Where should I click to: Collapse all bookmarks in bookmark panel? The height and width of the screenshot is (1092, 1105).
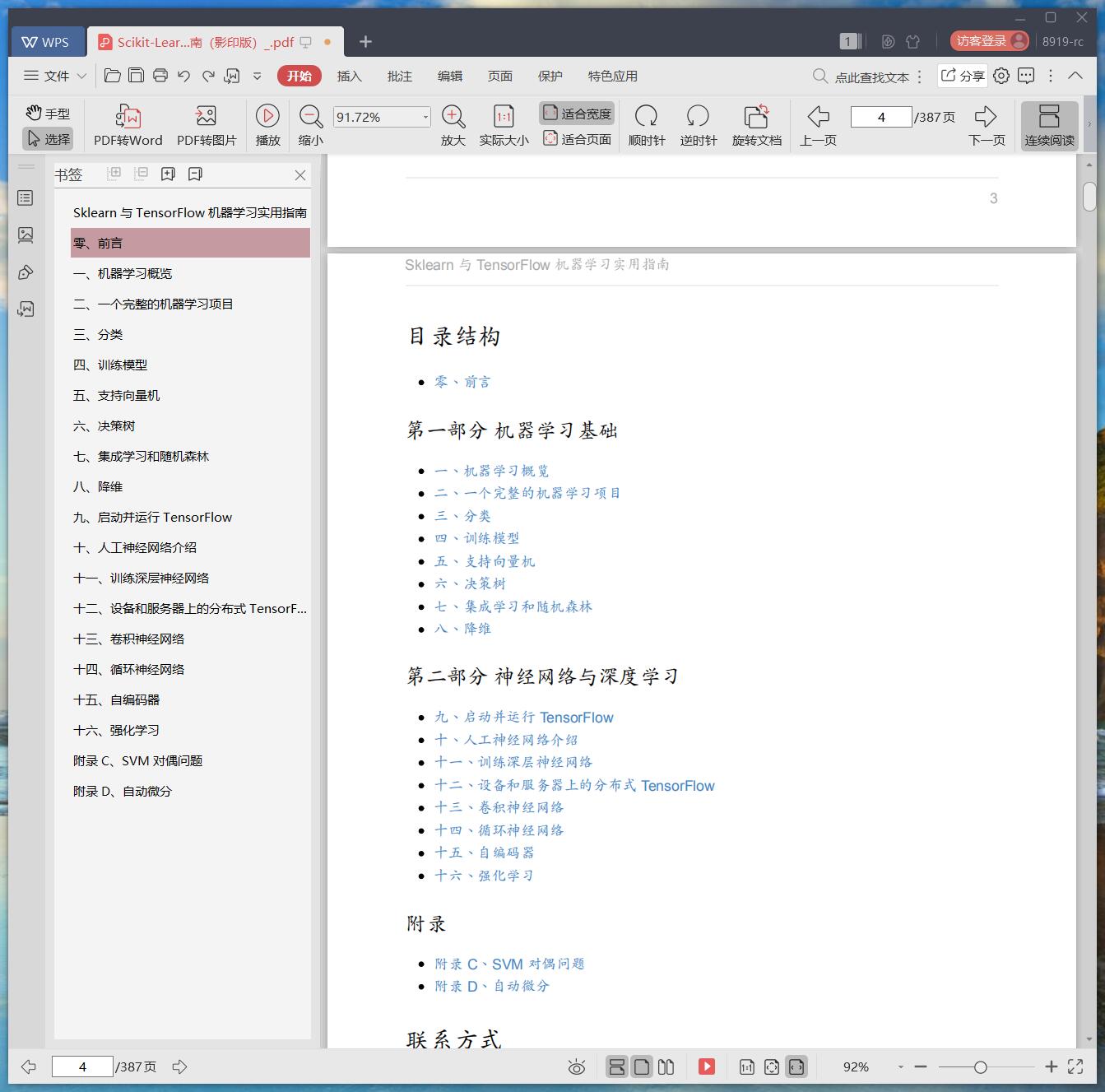point(142,174)
